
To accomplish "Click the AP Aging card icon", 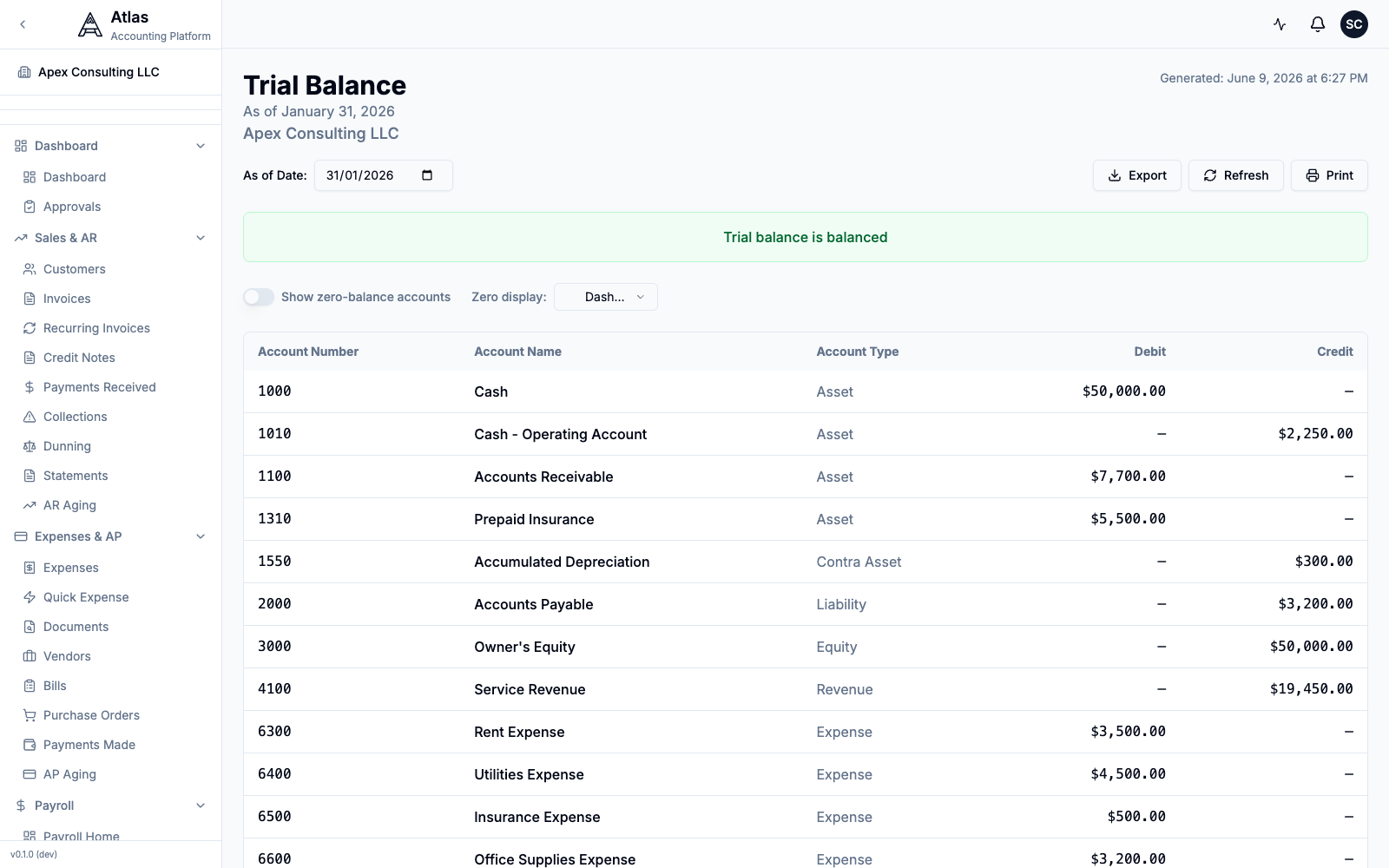I will (30, 774).
